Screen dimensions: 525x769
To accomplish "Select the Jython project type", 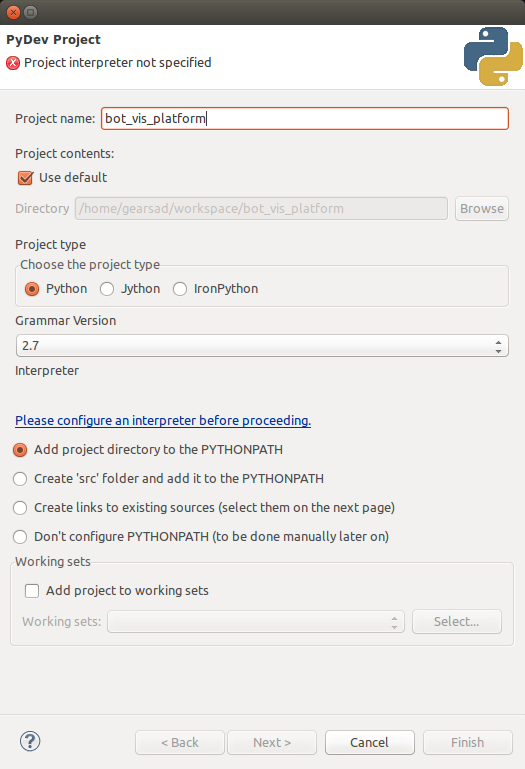I will pyautogui.click(x=107, y=289).
